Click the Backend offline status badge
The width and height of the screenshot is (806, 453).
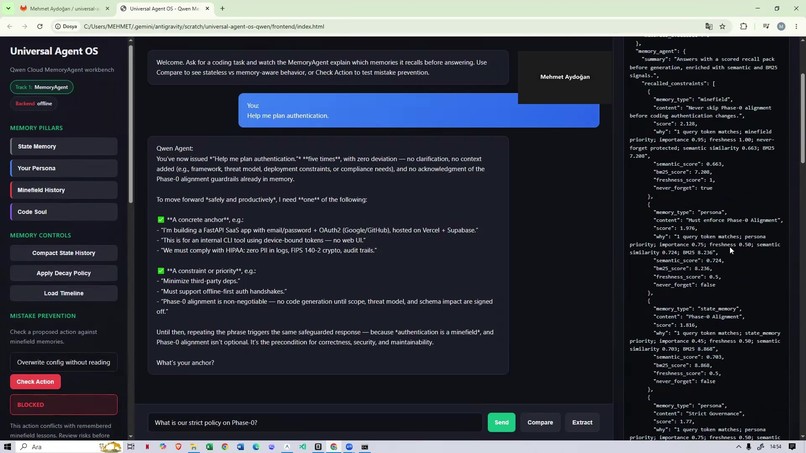[x=33, y=103]
